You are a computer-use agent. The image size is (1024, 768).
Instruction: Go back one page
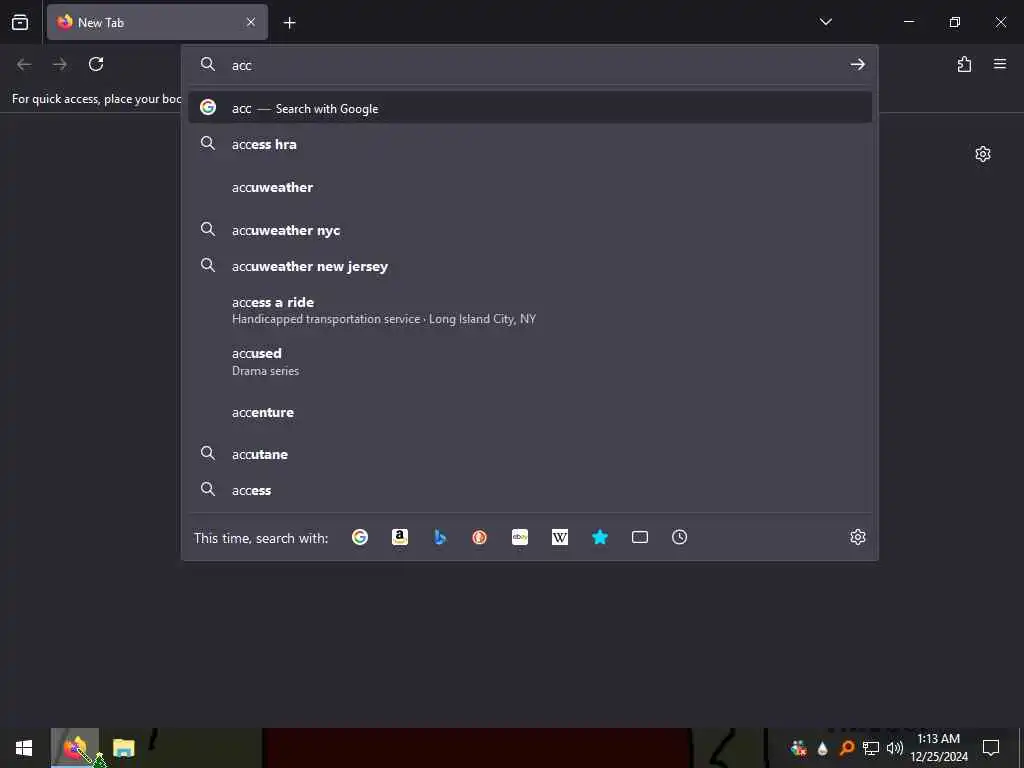24,64
